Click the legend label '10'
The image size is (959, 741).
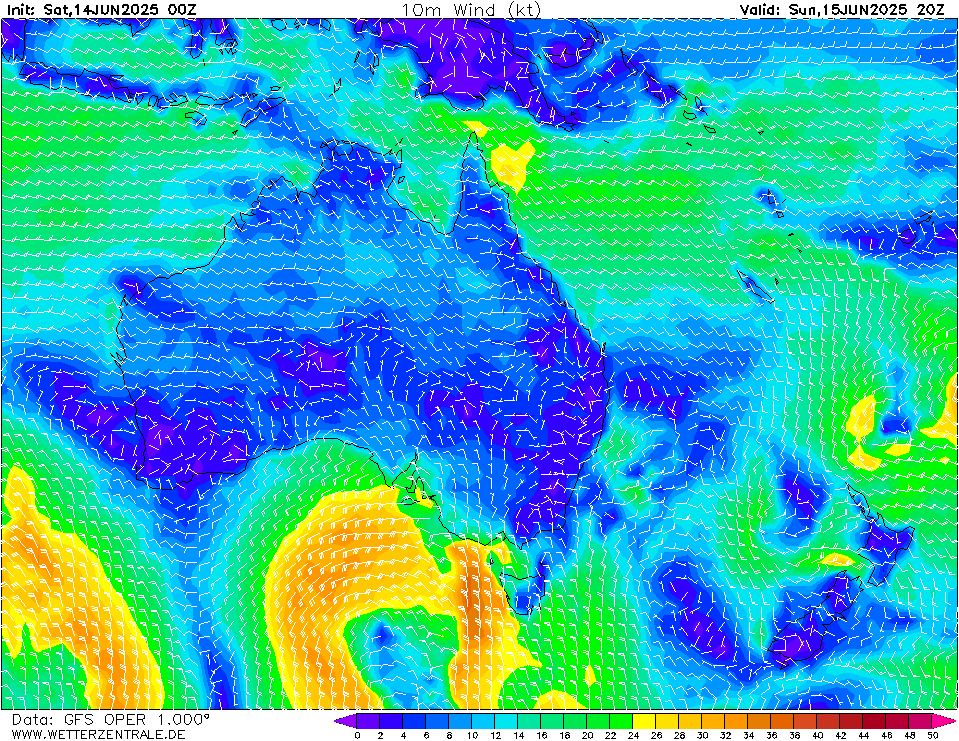[472, 735]
